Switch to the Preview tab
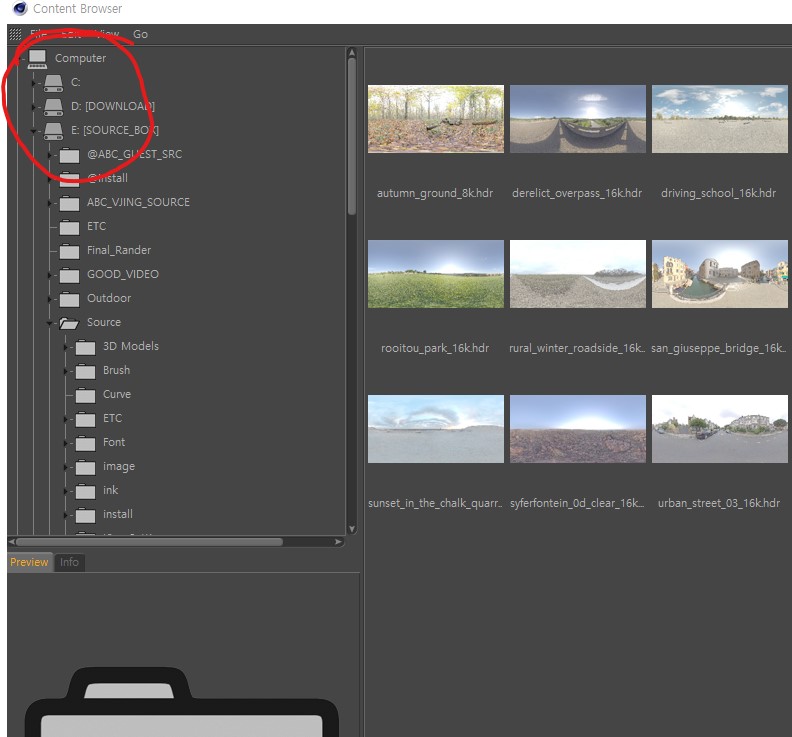Screen dimensions: 792x737 pyautogui.click(x=29, y=562)
